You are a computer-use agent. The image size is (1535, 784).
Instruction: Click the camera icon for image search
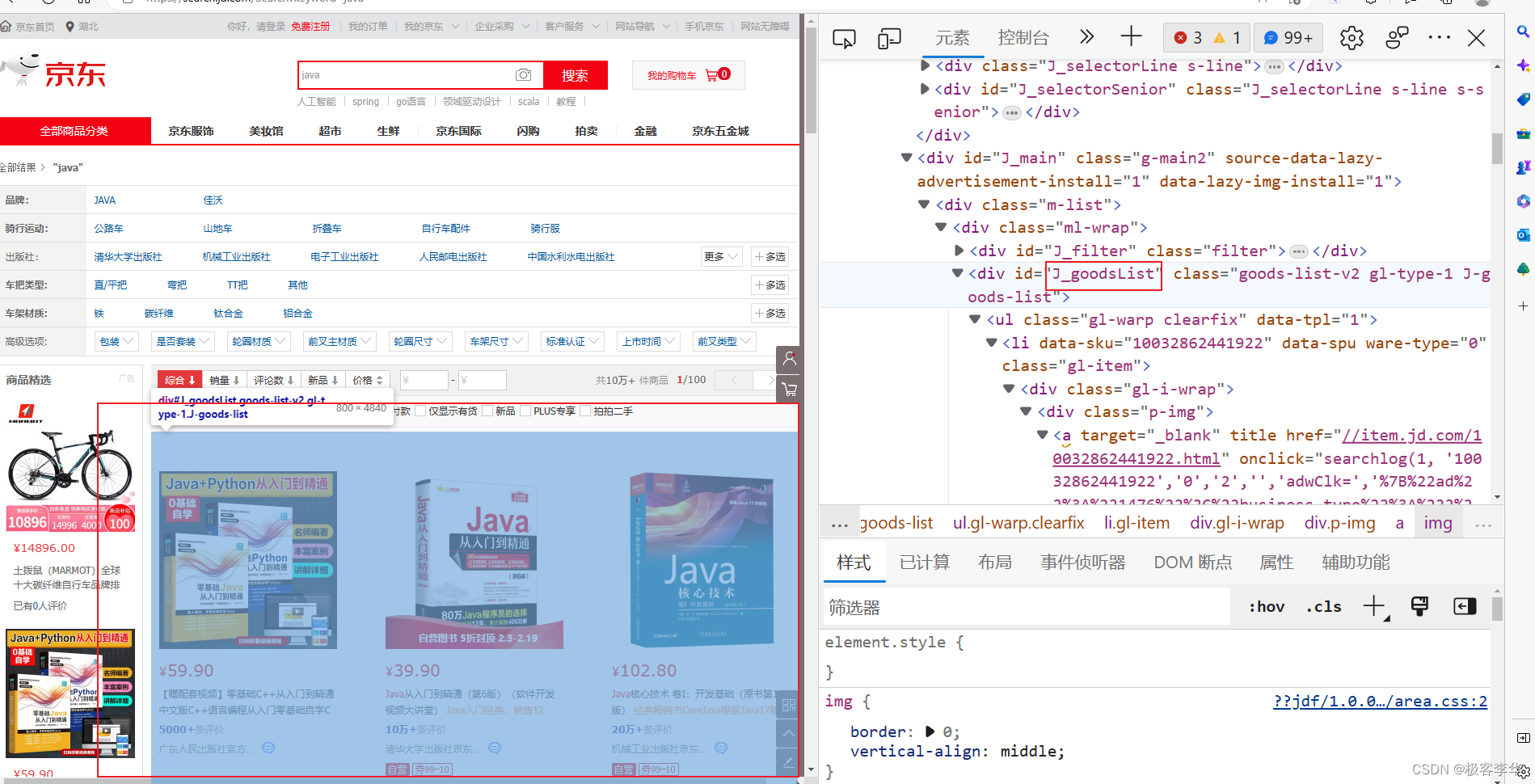tap(523, 74)
